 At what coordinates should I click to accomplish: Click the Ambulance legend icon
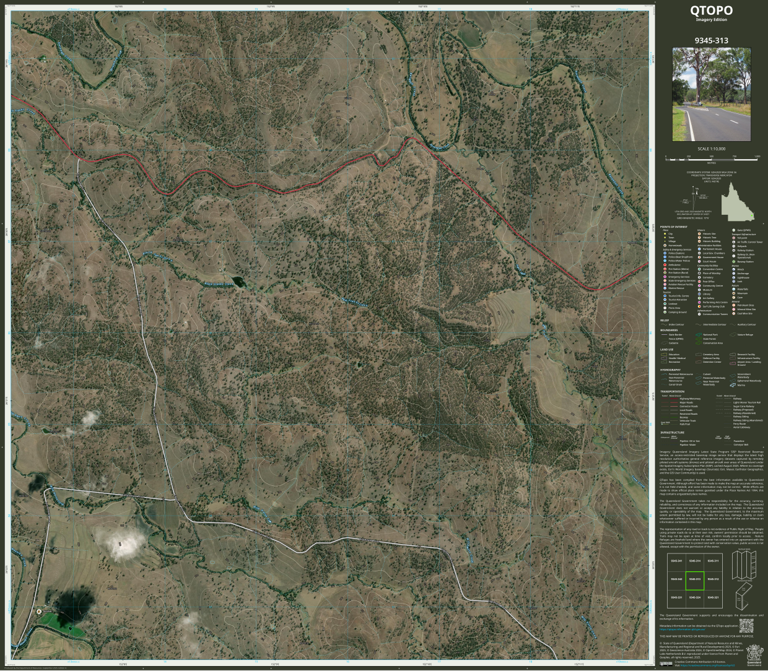665,265
